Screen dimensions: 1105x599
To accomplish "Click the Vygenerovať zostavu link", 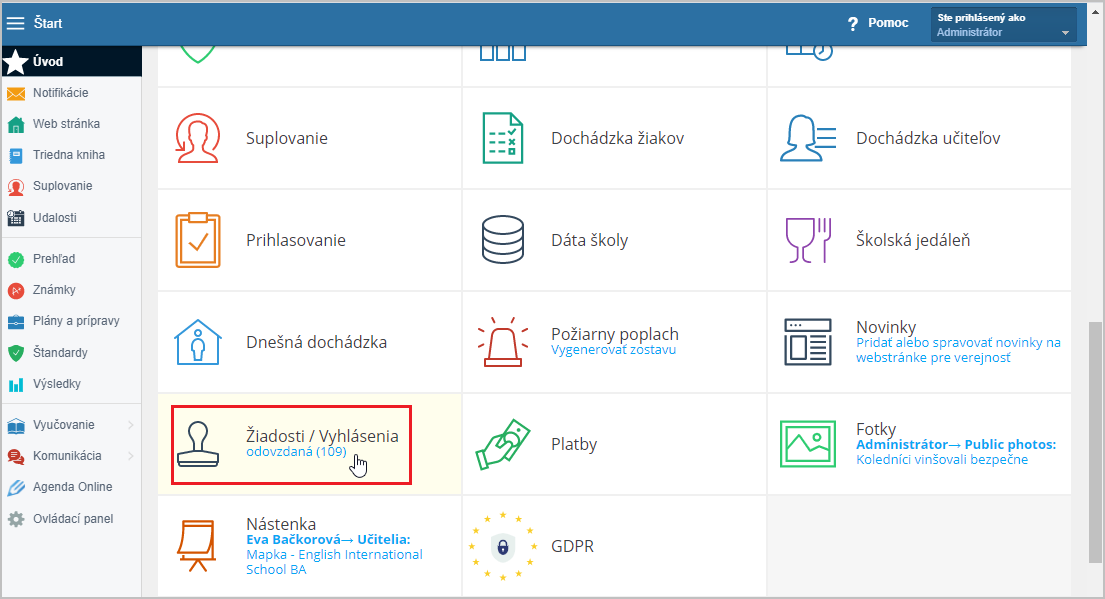I will (613, 350).
